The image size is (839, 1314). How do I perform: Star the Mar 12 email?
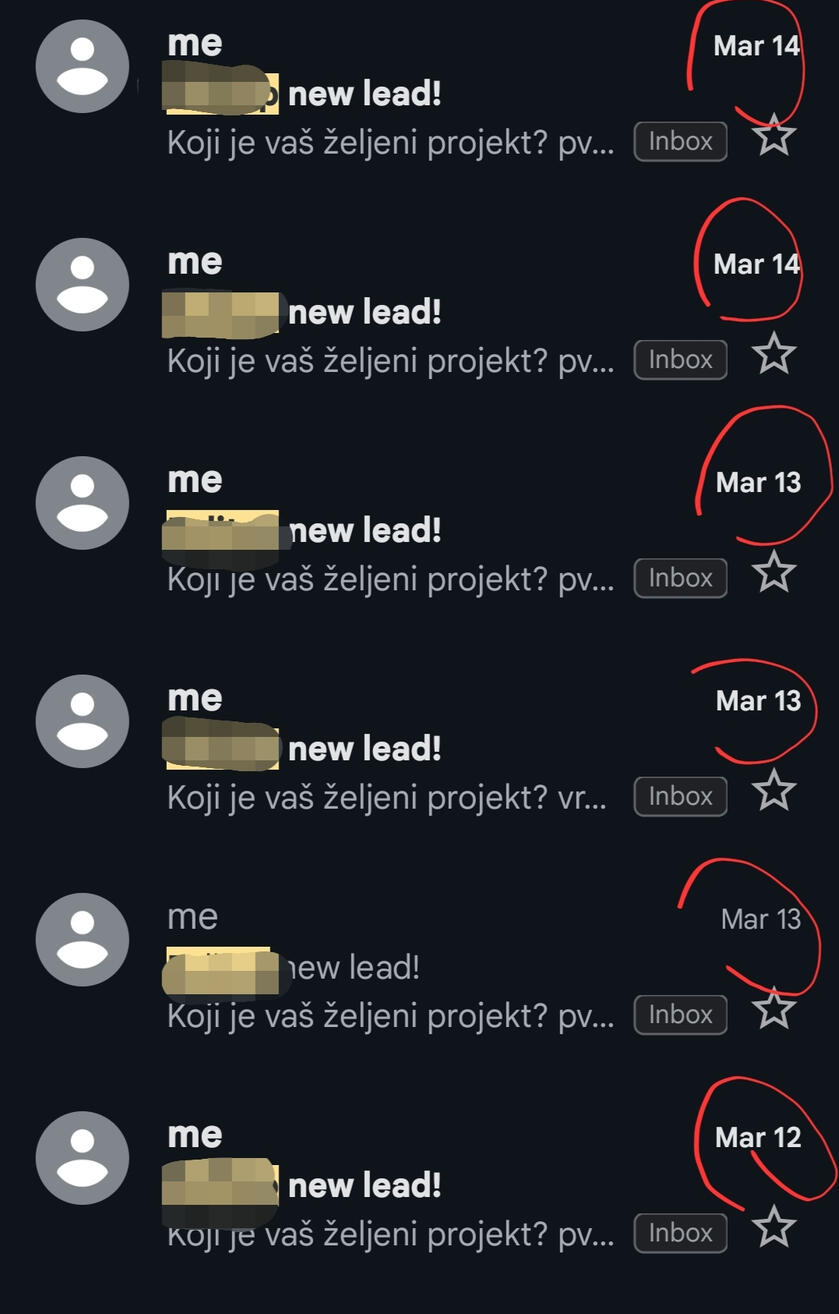[x=774, y=1227]
